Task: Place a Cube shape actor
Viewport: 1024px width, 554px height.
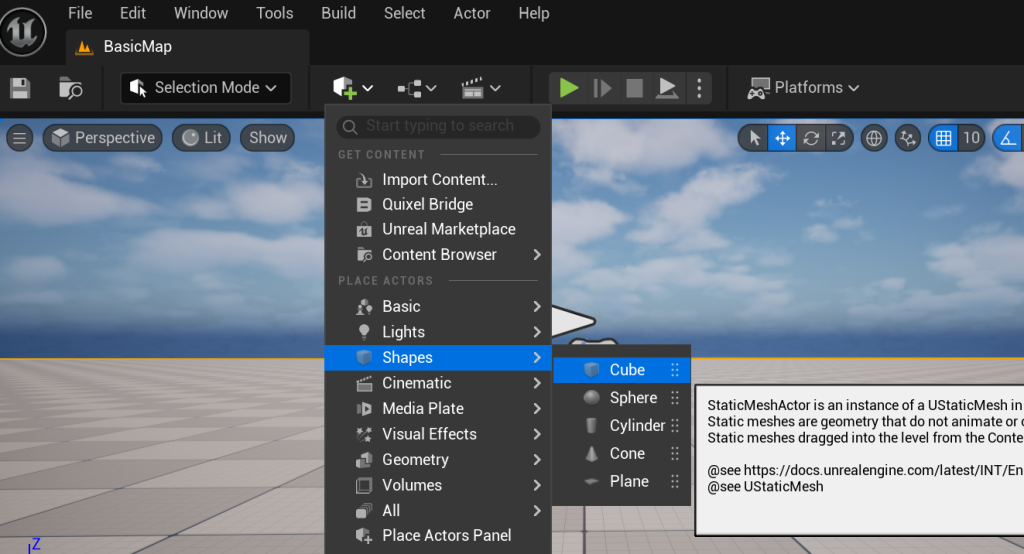Action: 621,370
